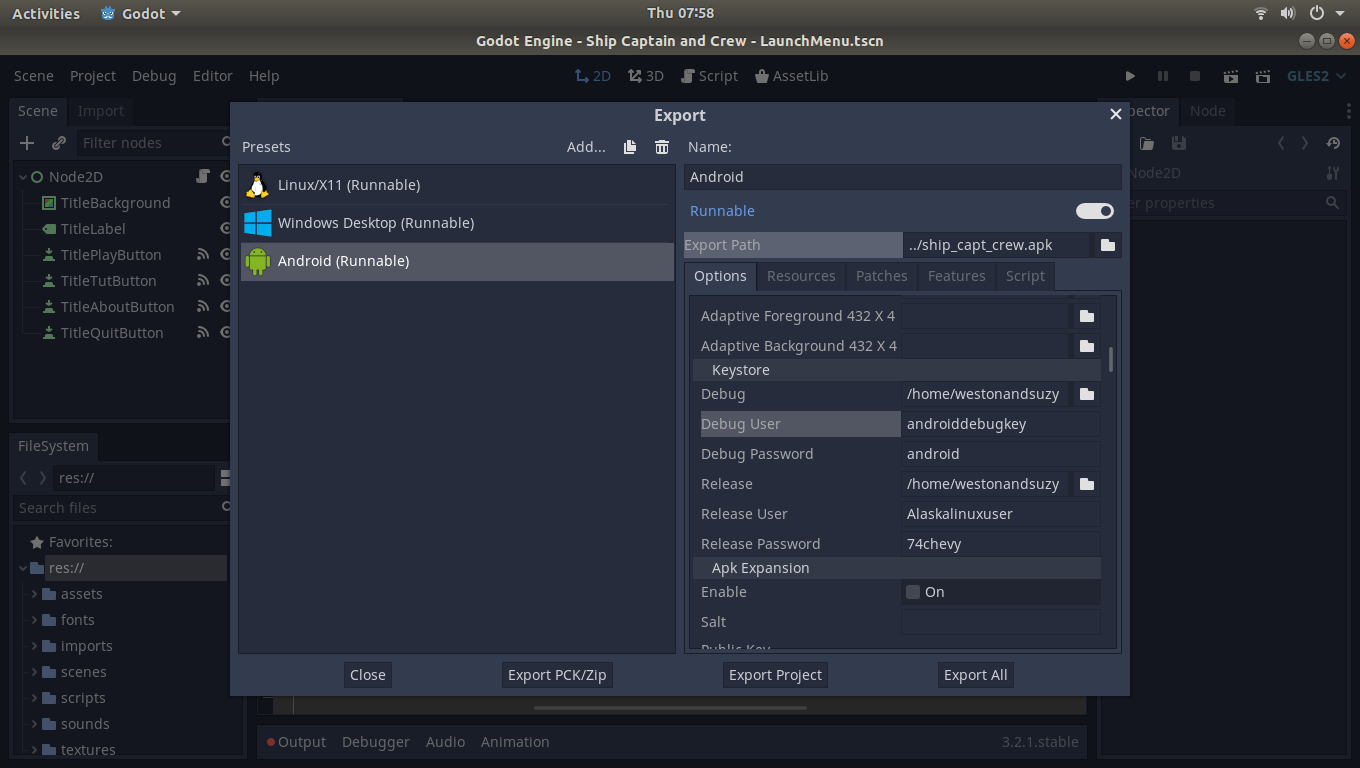Click the duplicate preset icon
1360x768 pixels.
click(x=630, y=147)
